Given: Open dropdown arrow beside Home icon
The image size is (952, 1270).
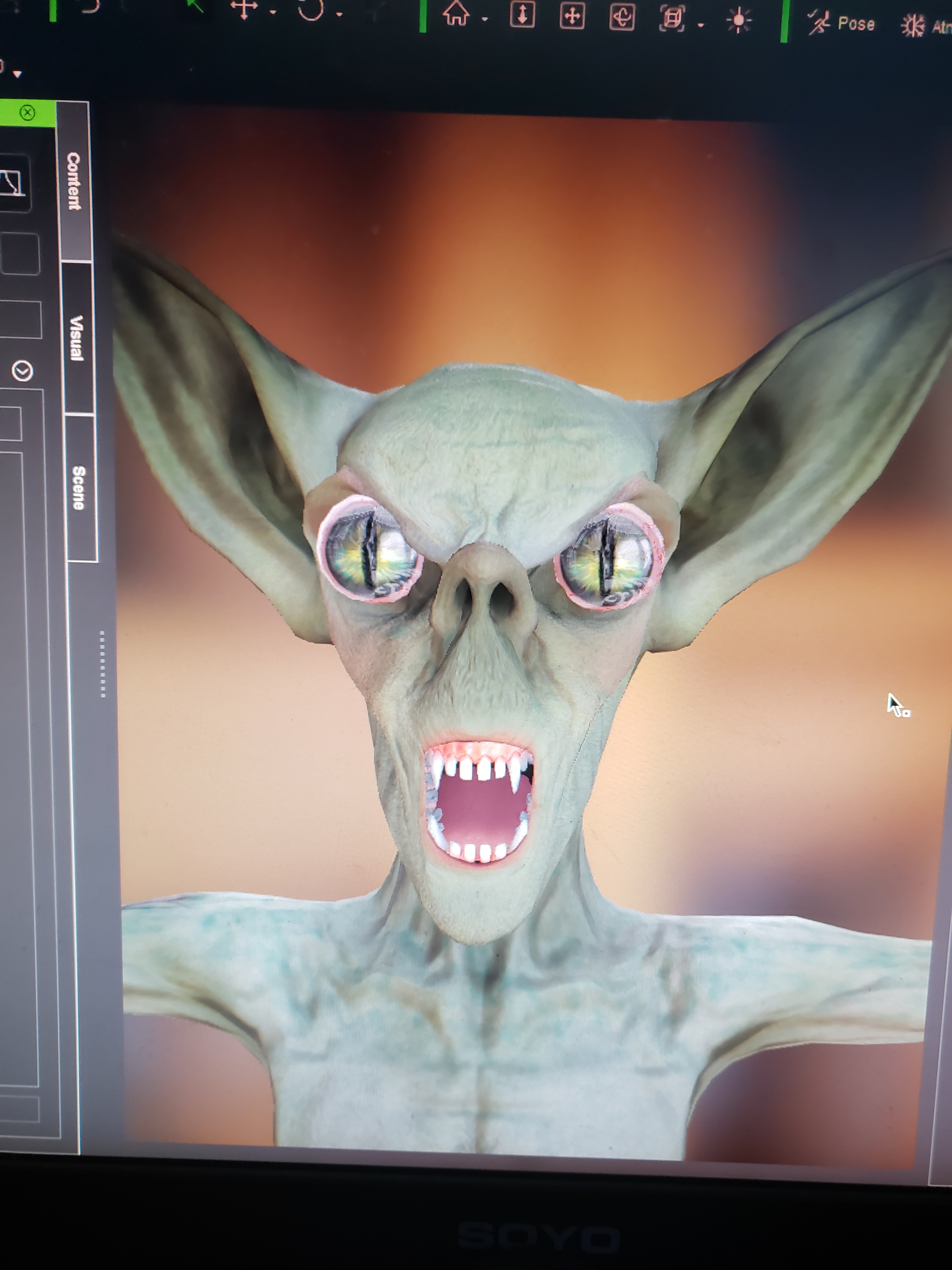Looking at the screenshot, I should pos(485,19).
